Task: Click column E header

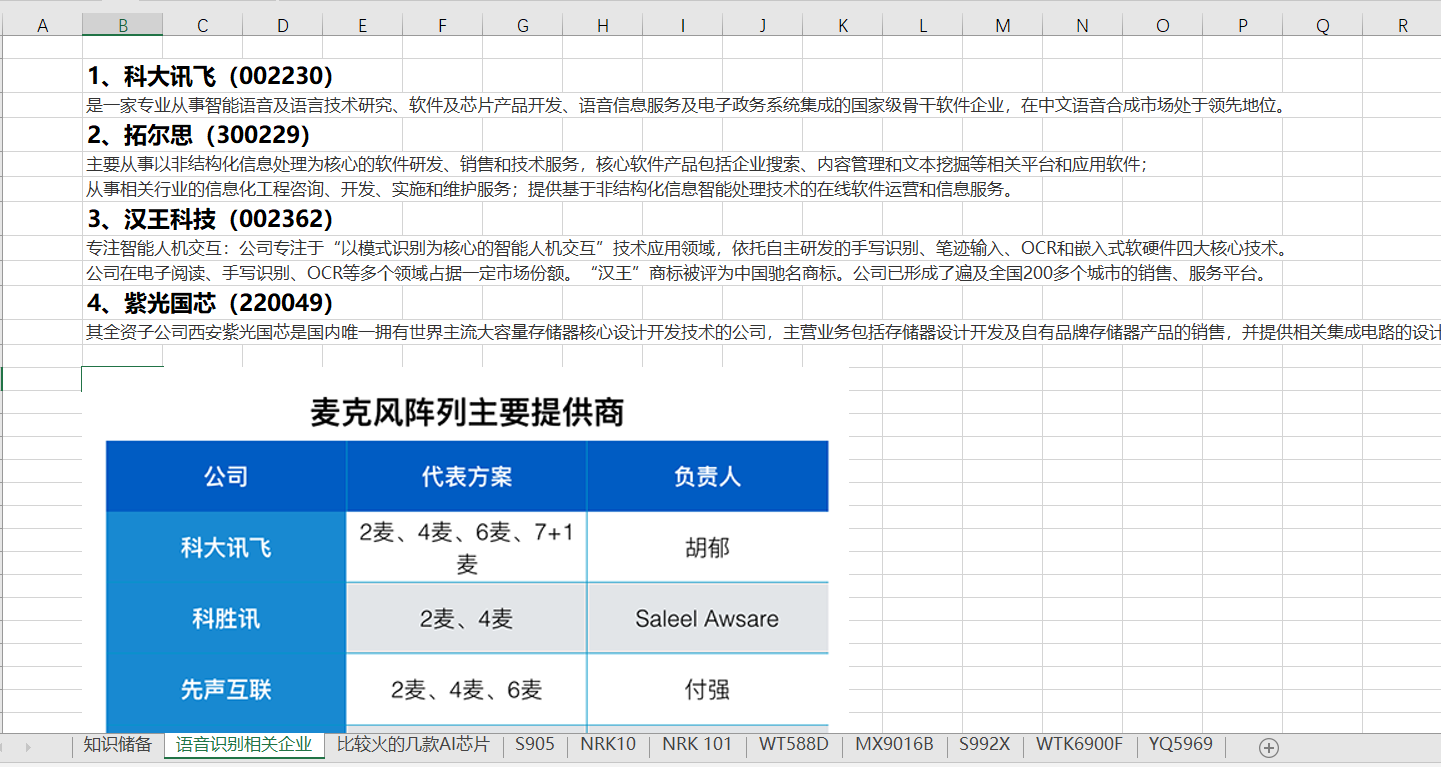Action: click(363, 26)
